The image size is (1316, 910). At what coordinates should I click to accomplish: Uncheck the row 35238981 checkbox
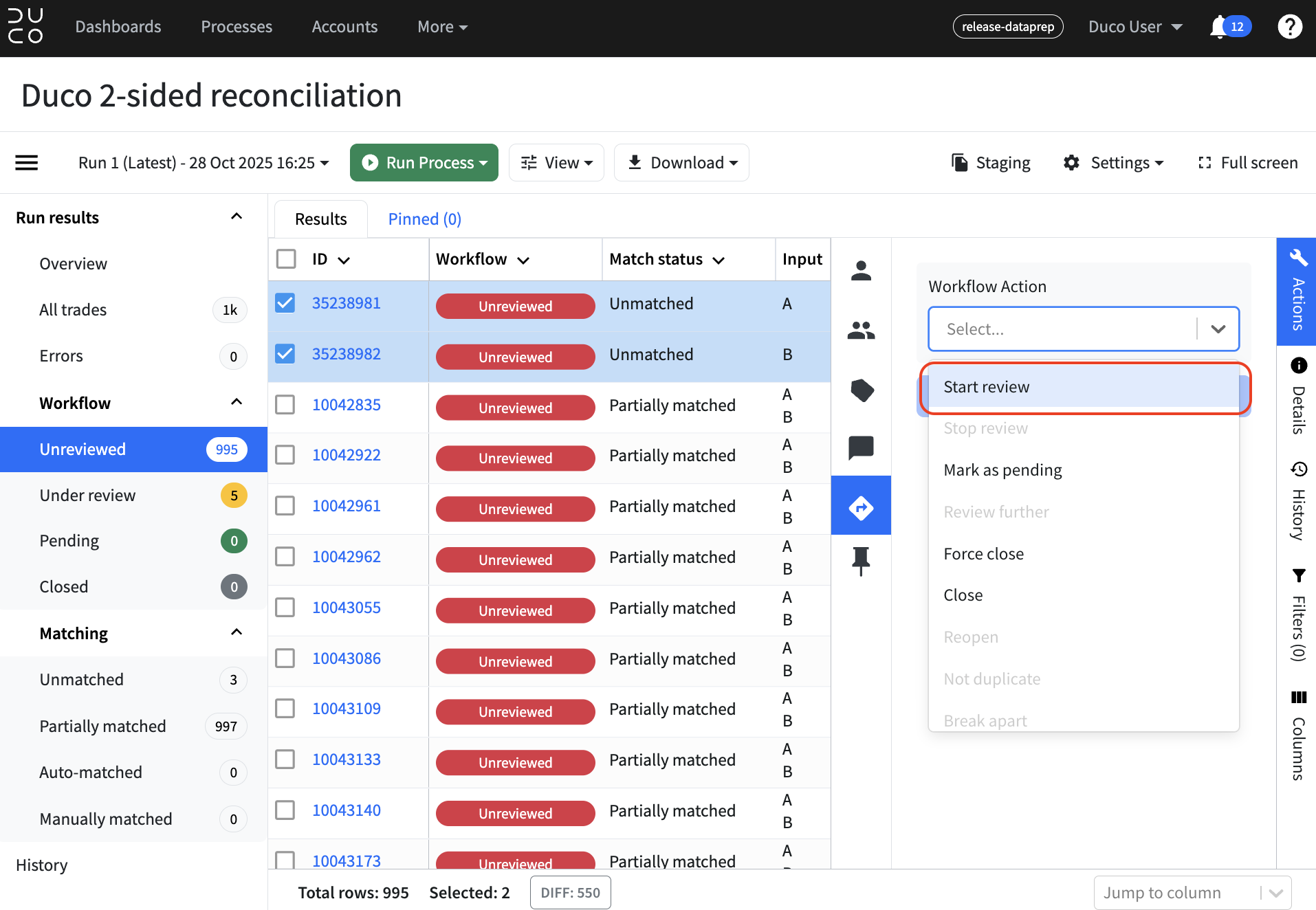coord(285,303)
